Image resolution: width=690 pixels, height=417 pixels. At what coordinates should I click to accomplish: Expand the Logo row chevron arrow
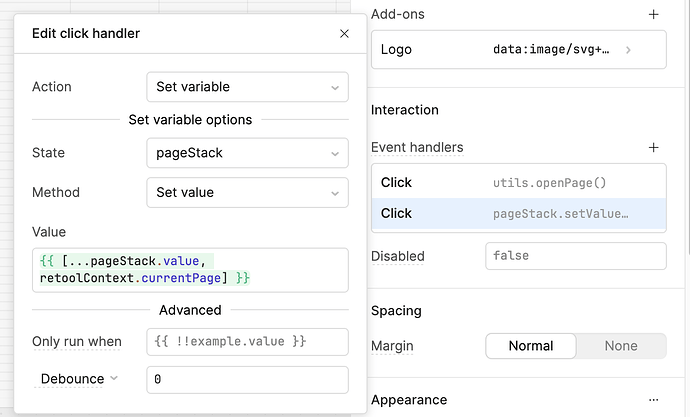point(628,50)
